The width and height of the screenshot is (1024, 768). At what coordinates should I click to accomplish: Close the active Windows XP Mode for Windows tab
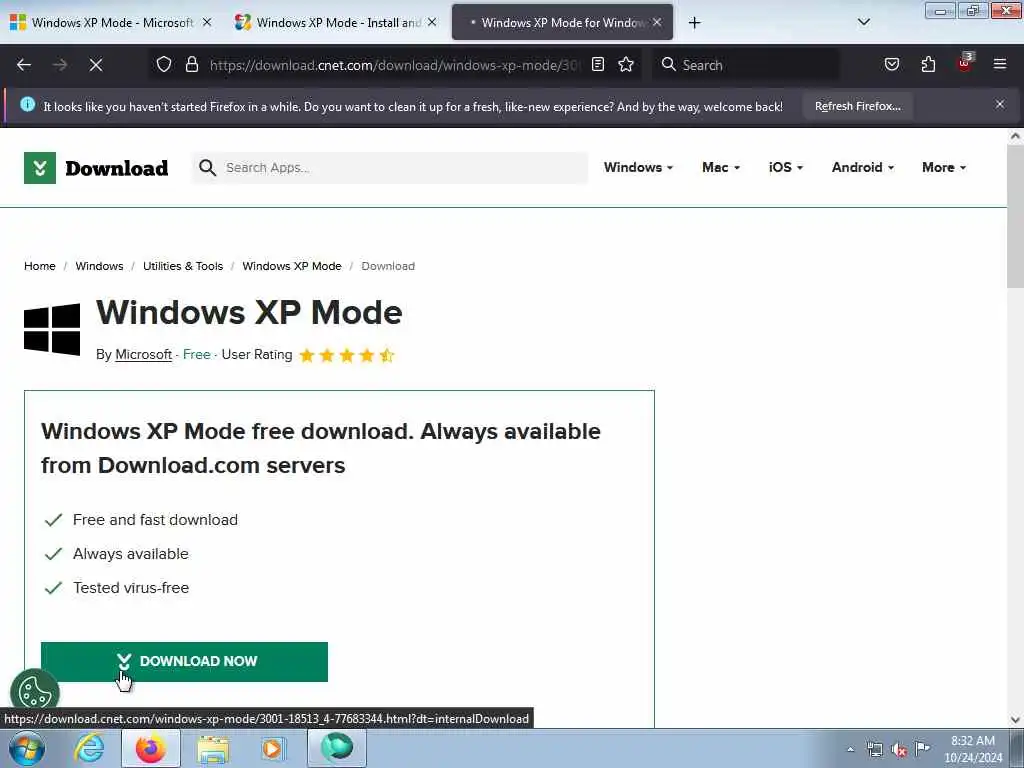click(657, 22)
